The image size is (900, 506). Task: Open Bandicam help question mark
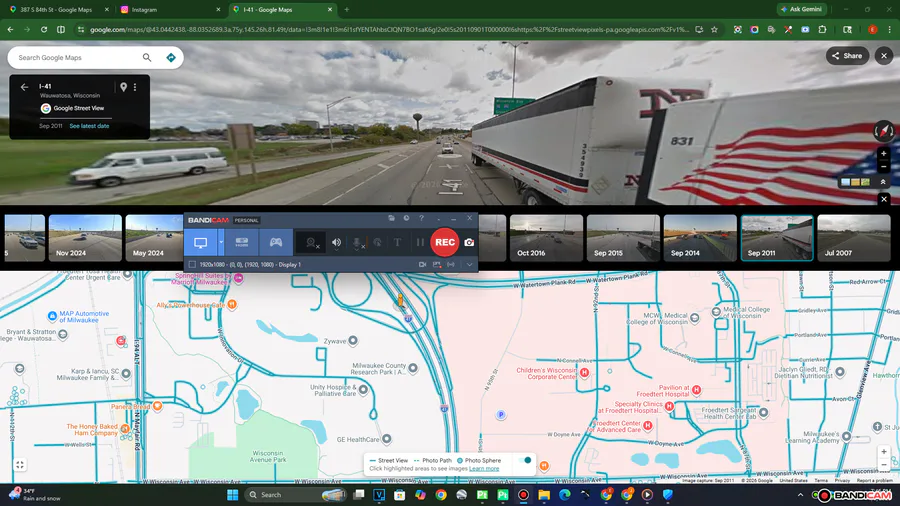coord(421,218)
